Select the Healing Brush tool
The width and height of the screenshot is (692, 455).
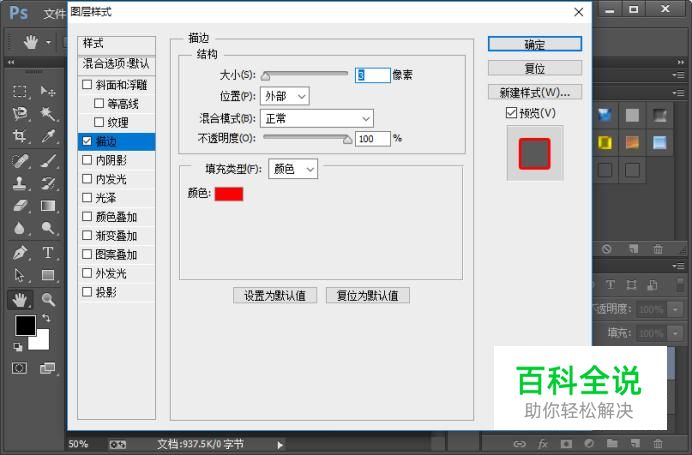pos(19,161)
